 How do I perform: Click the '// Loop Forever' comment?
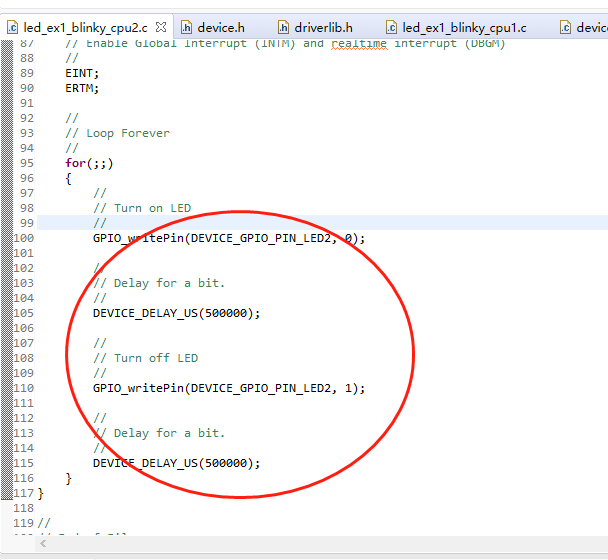click(117, 133)
